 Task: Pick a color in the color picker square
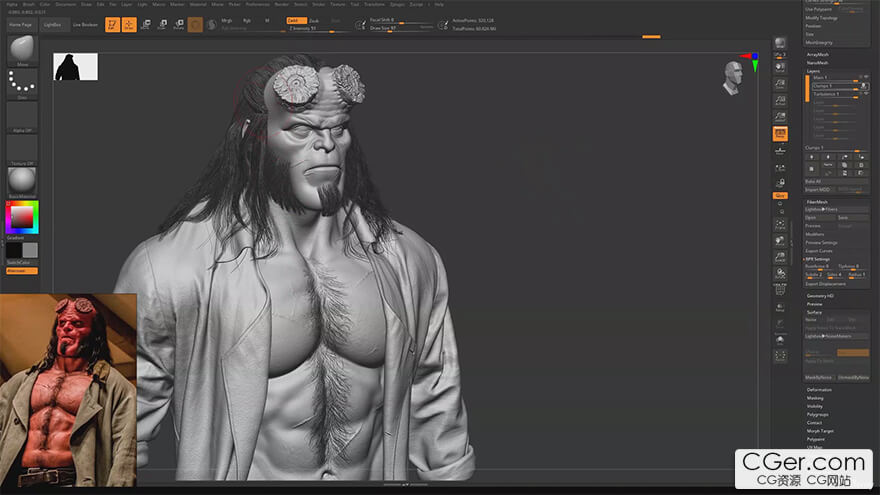click(22, 217)
